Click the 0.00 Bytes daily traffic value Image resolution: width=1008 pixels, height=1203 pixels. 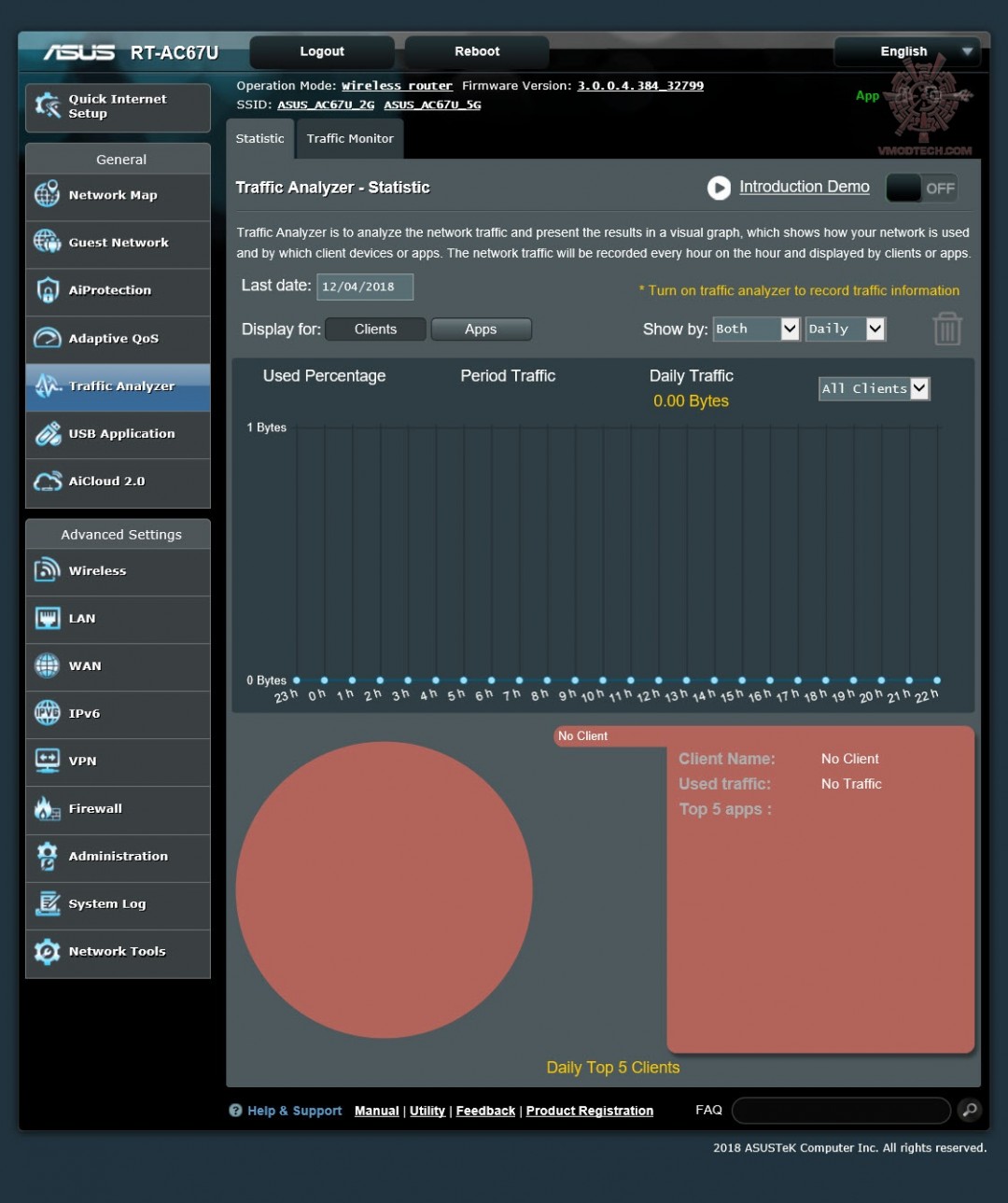coord(691,401)
